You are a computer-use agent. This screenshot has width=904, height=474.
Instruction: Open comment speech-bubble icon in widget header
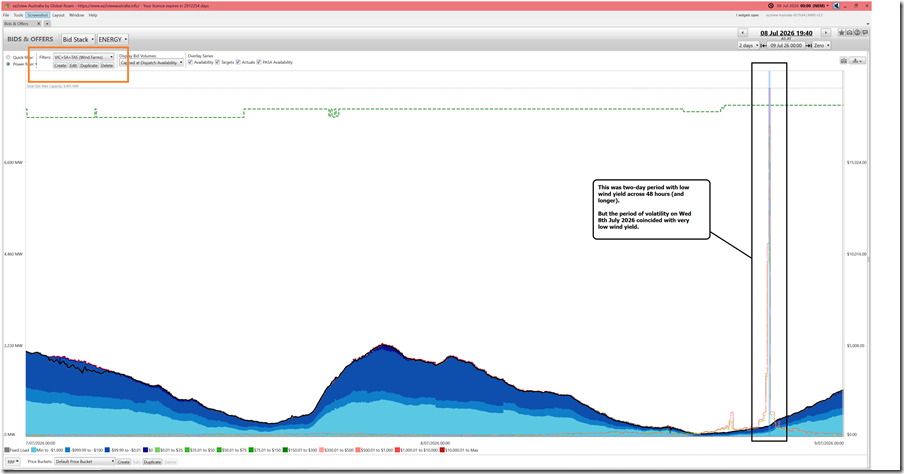[x=865, y=32]
